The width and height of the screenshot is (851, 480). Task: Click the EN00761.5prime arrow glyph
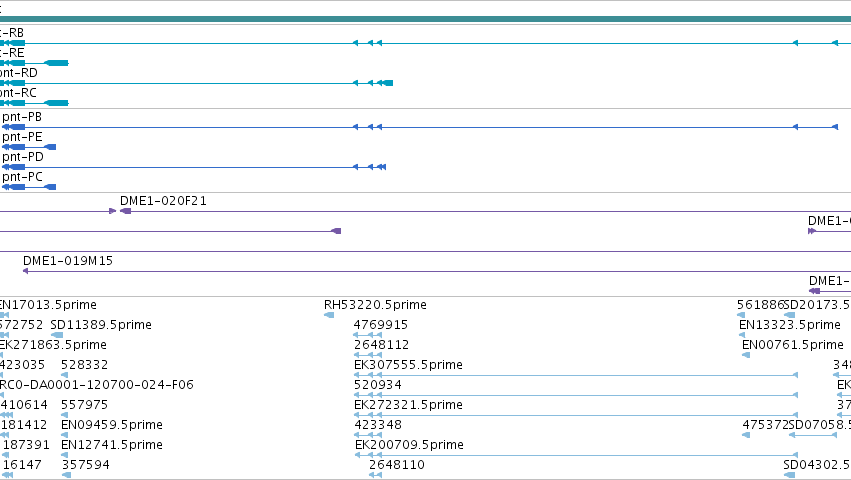point(746,355)
